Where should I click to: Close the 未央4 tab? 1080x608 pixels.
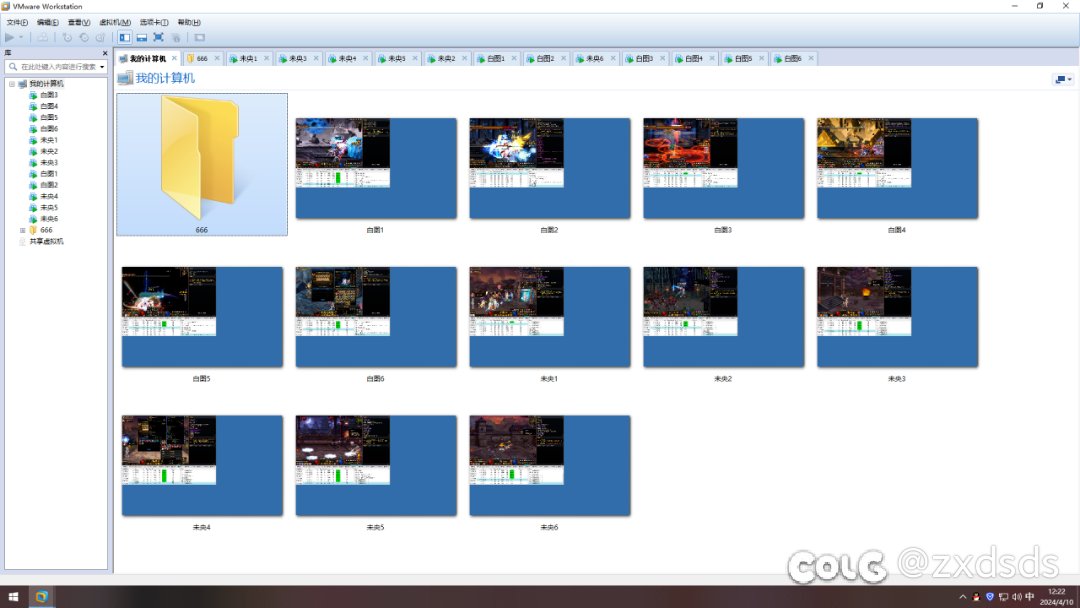(365, 58)
